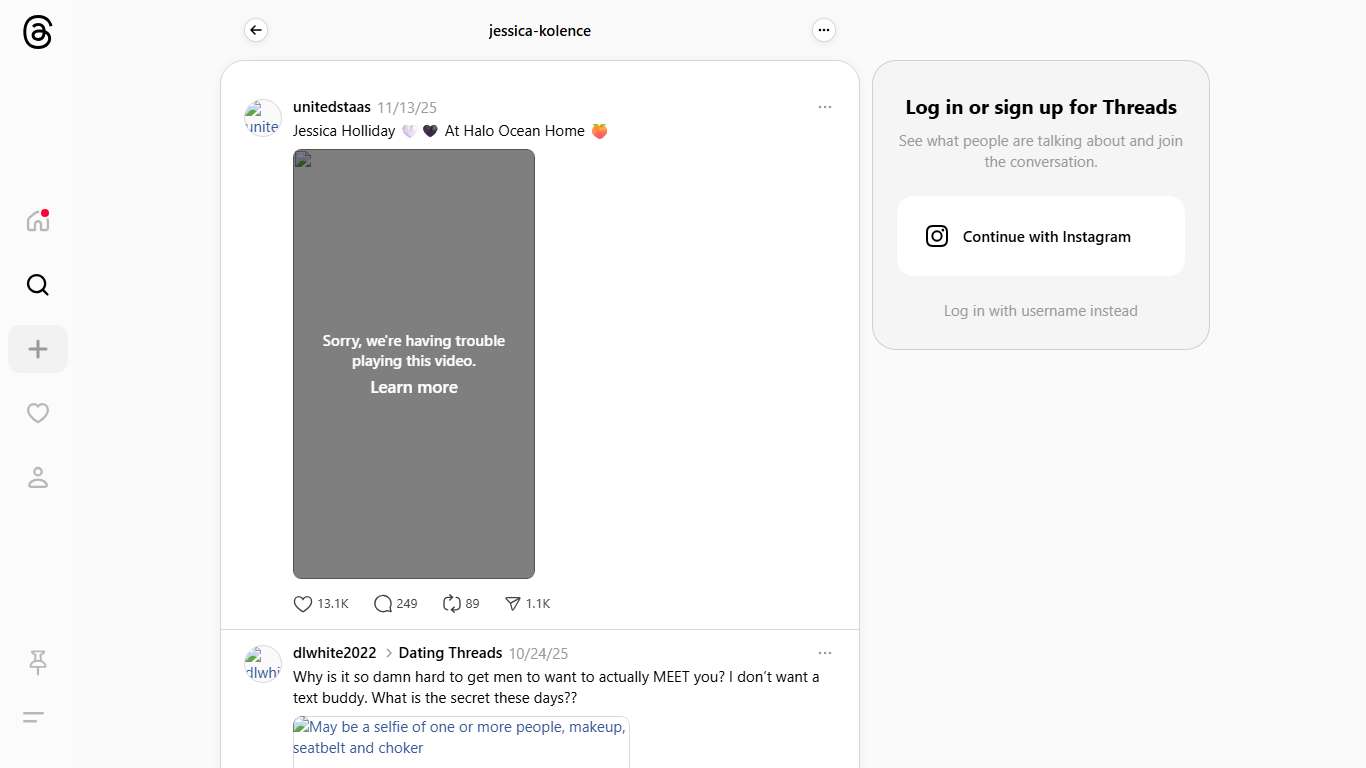Open page options ellipsis beside jessica-kolence

tap(823, 31)
